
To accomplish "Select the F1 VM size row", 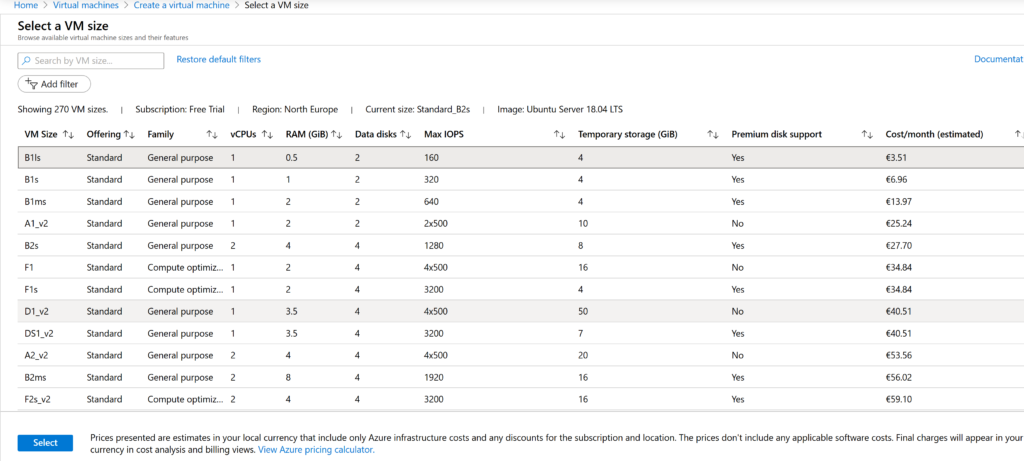I will 520,267.
